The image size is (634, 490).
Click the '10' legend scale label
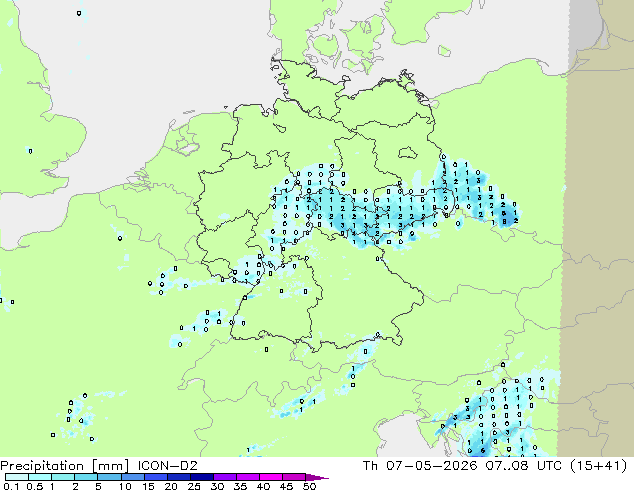tap(125, 486)
